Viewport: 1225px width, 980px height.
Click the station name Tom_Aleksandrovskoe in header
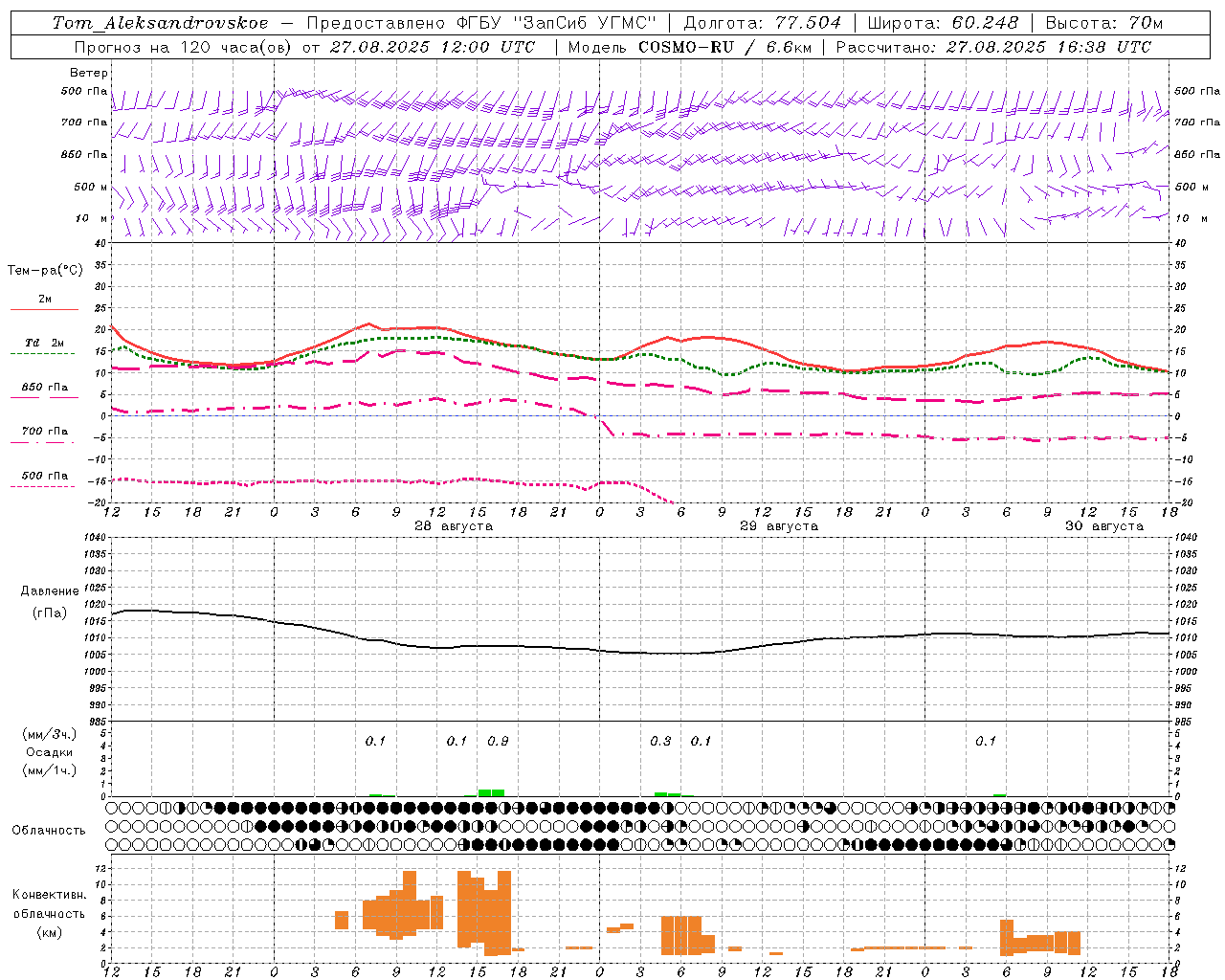[160, 23]
